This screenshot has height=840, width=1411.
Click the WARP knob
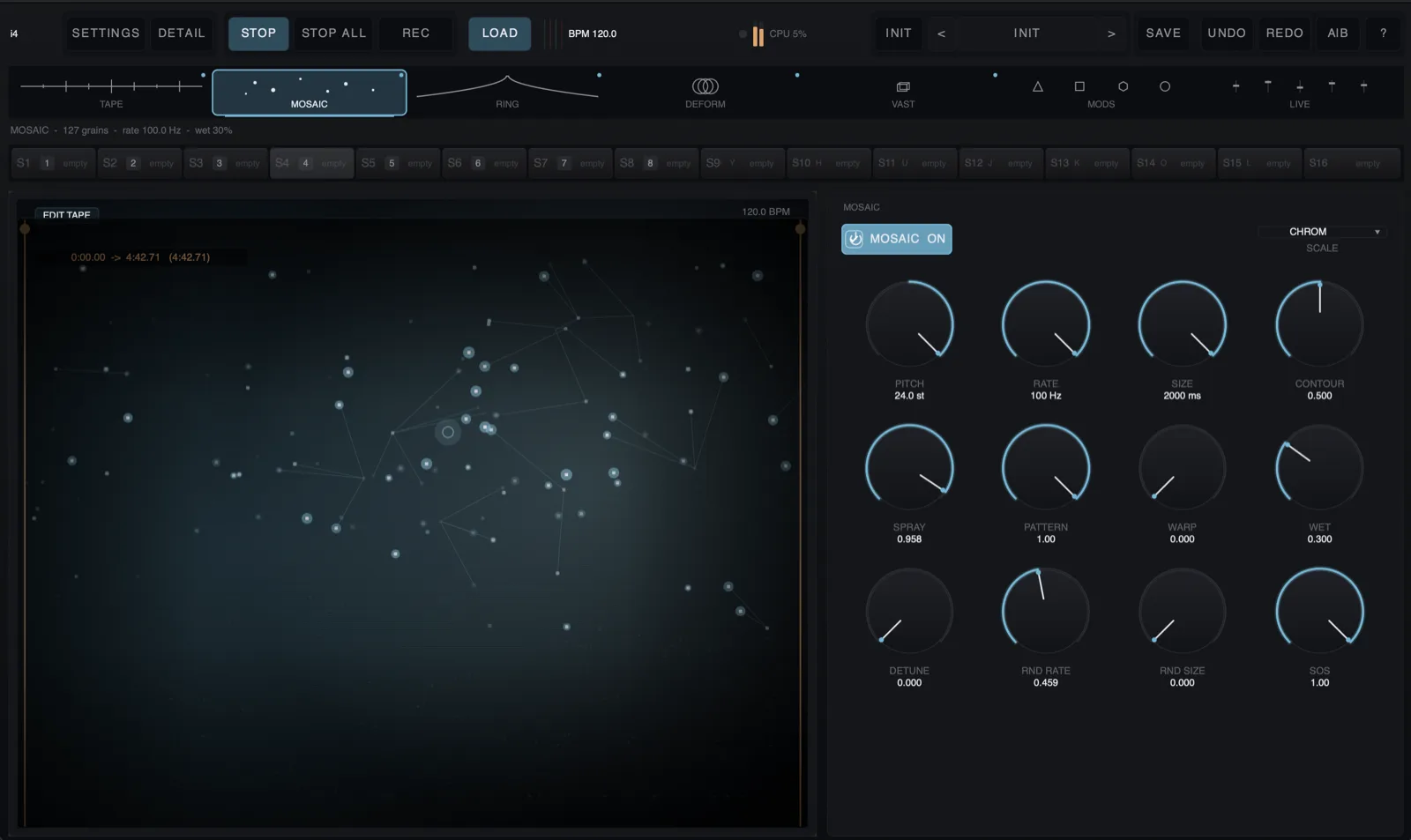coord(1183,467)
